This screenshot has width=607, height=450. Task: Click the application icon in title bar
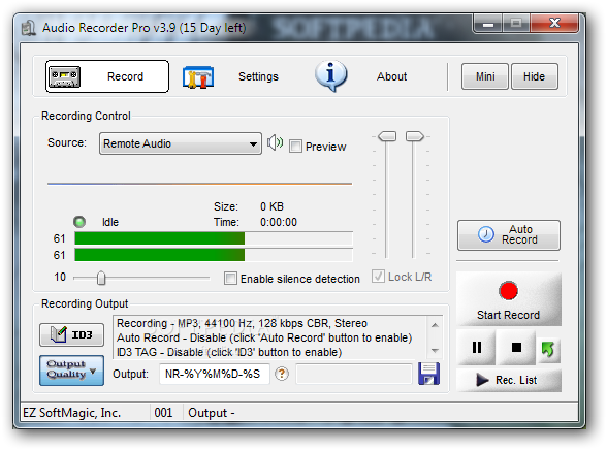point(29,28)
